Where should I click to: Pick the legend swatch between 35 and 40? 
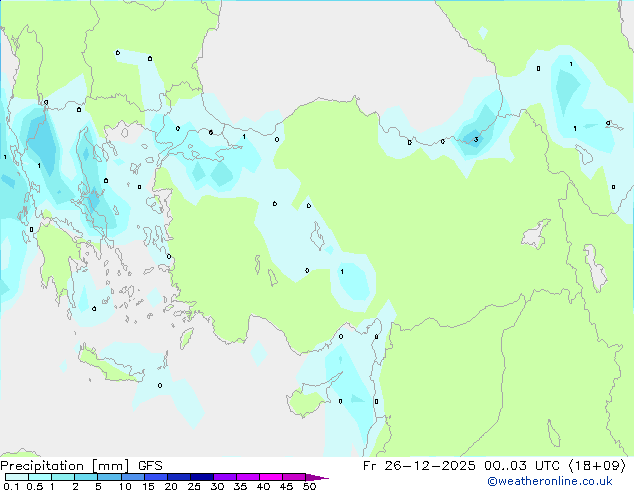(x=247, y=477)
